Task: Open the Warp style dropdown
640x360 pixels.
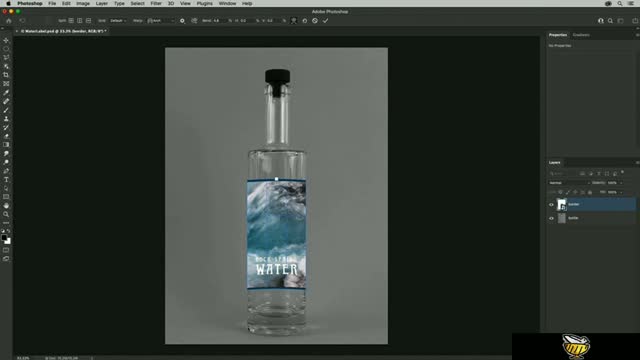Action: (160, 20)
